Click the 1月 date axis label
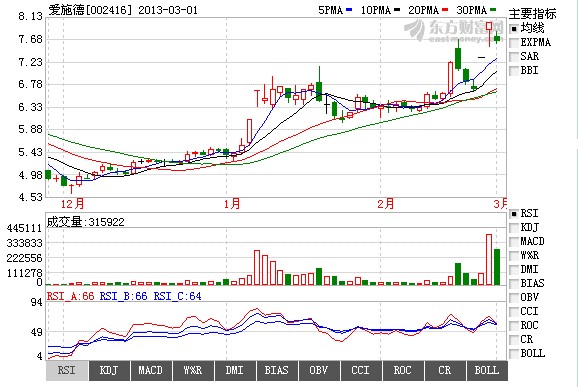This screenshot has width=578, height=387. pos(232,204)
